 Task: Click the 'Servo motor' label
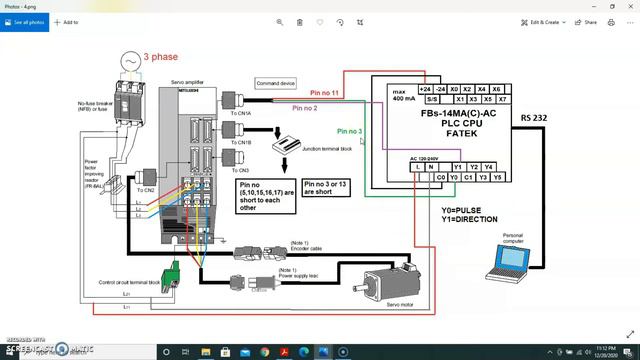click(x=400, y=304)
